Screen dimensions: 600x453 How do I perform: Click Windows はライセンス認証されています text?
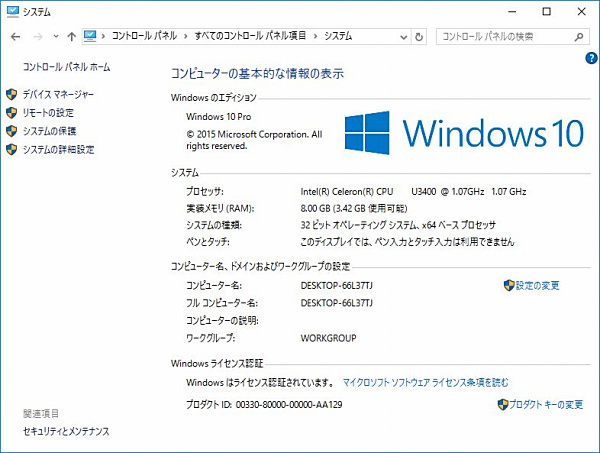coord(259,382)
